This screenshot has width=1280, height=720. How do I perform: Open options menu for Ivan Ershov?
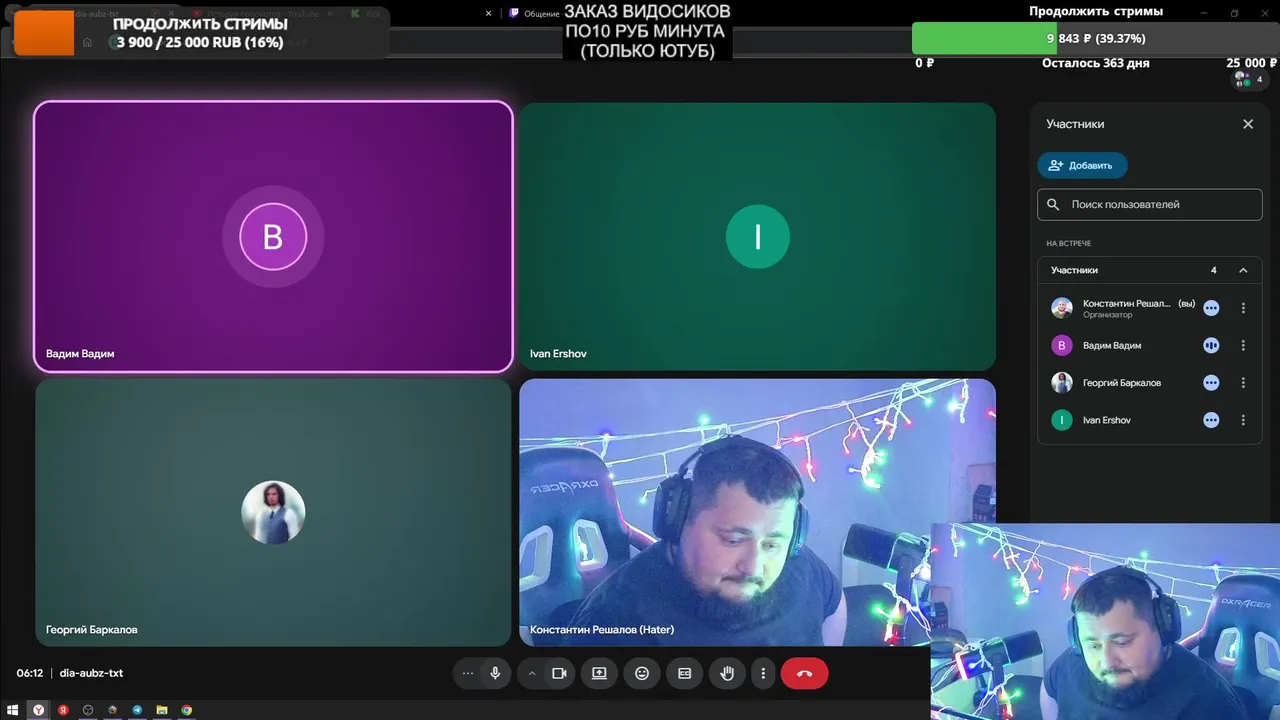click(x=1243, y=420)
